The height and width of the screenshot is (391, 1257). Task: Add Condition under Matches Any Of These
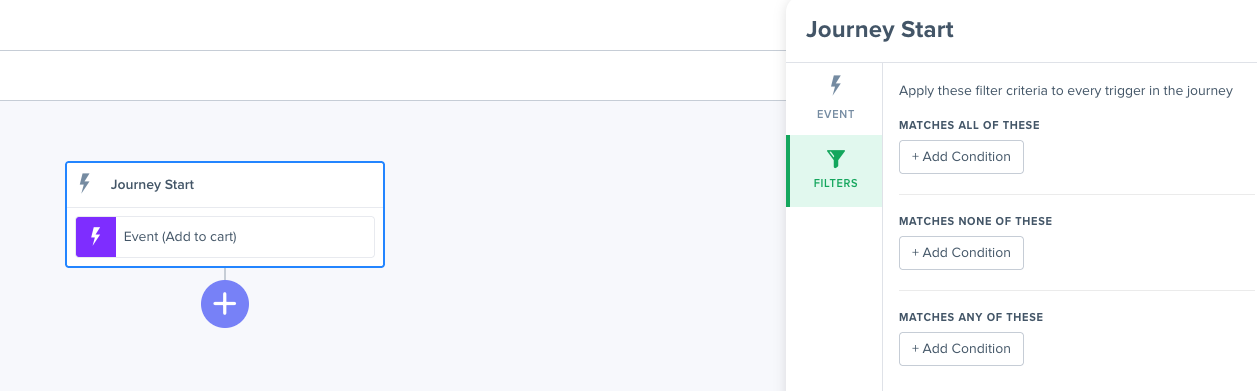(x=961, y=349)
